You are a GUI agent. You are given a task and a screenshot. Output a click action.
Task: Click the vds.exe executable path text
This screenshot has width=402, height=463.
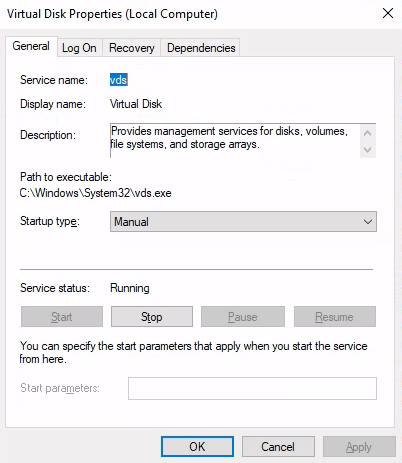click(95, 193)
